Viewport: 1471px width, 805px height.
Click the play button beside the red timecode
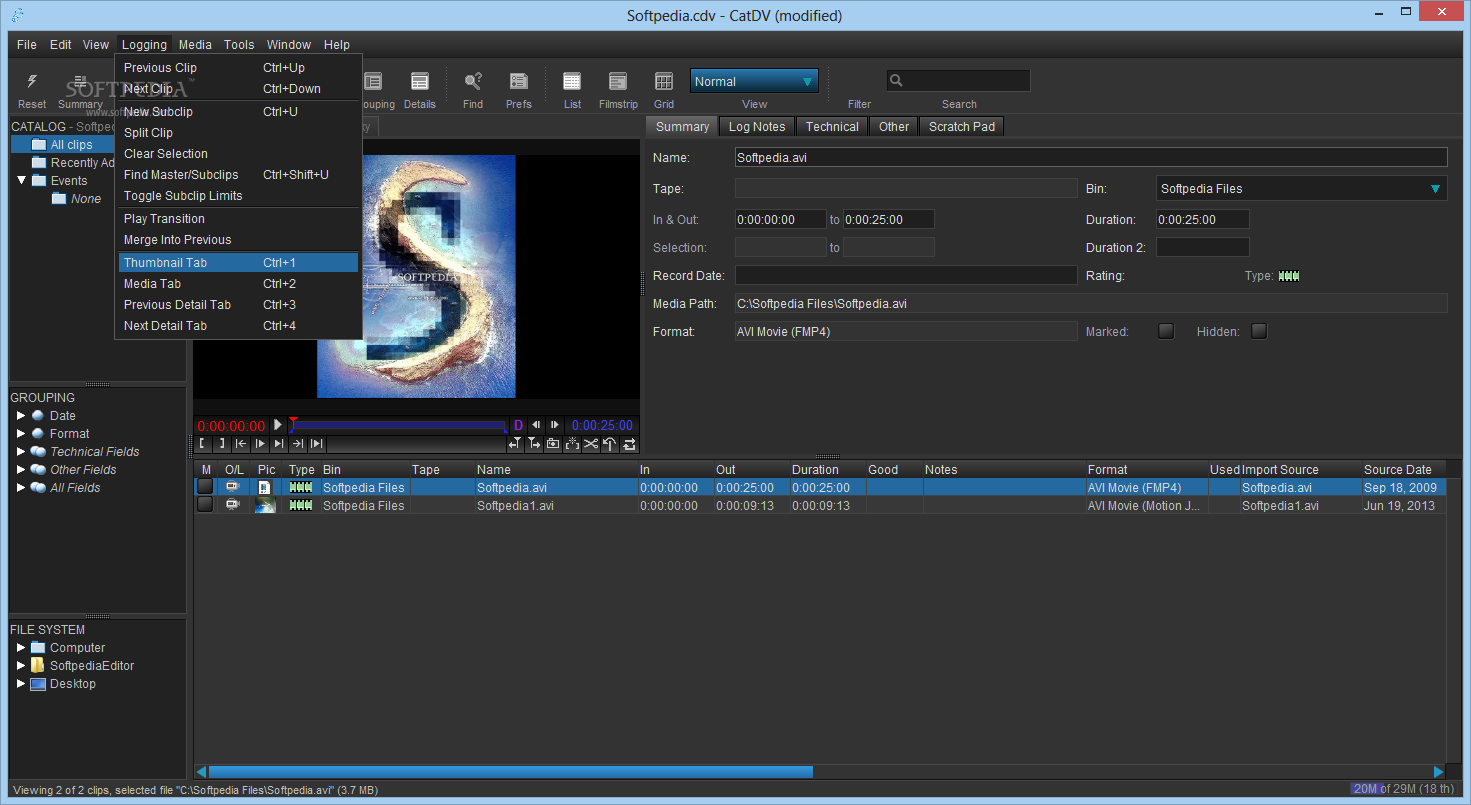[x=278, y=425]
